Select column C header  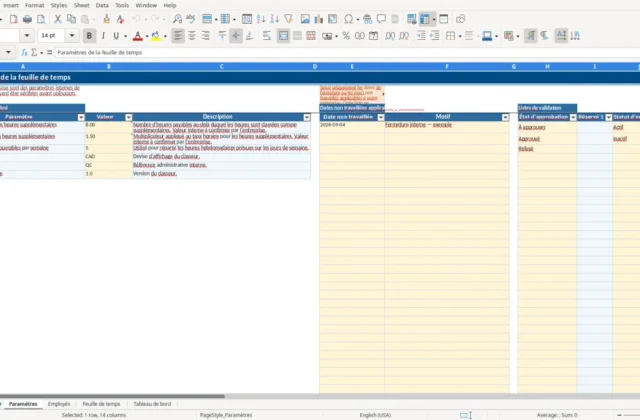coord(221,66)
